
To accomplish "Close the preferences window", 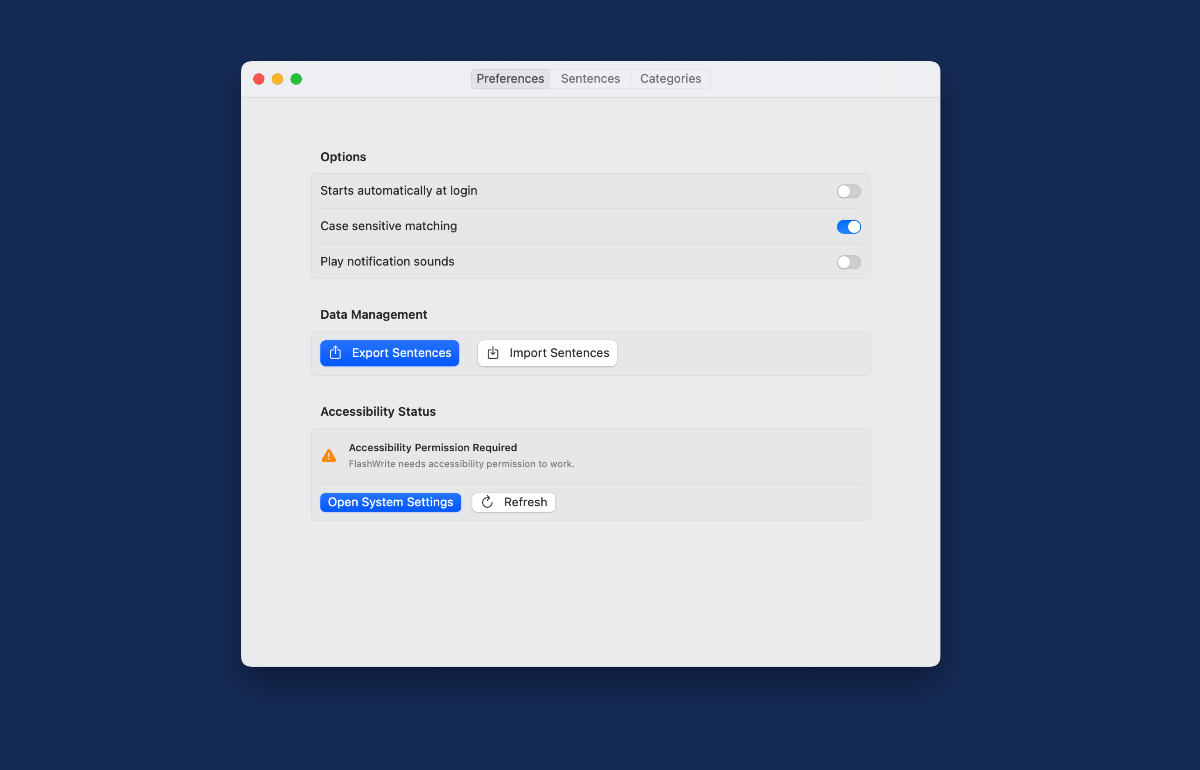I will click(x=258, y=79).
